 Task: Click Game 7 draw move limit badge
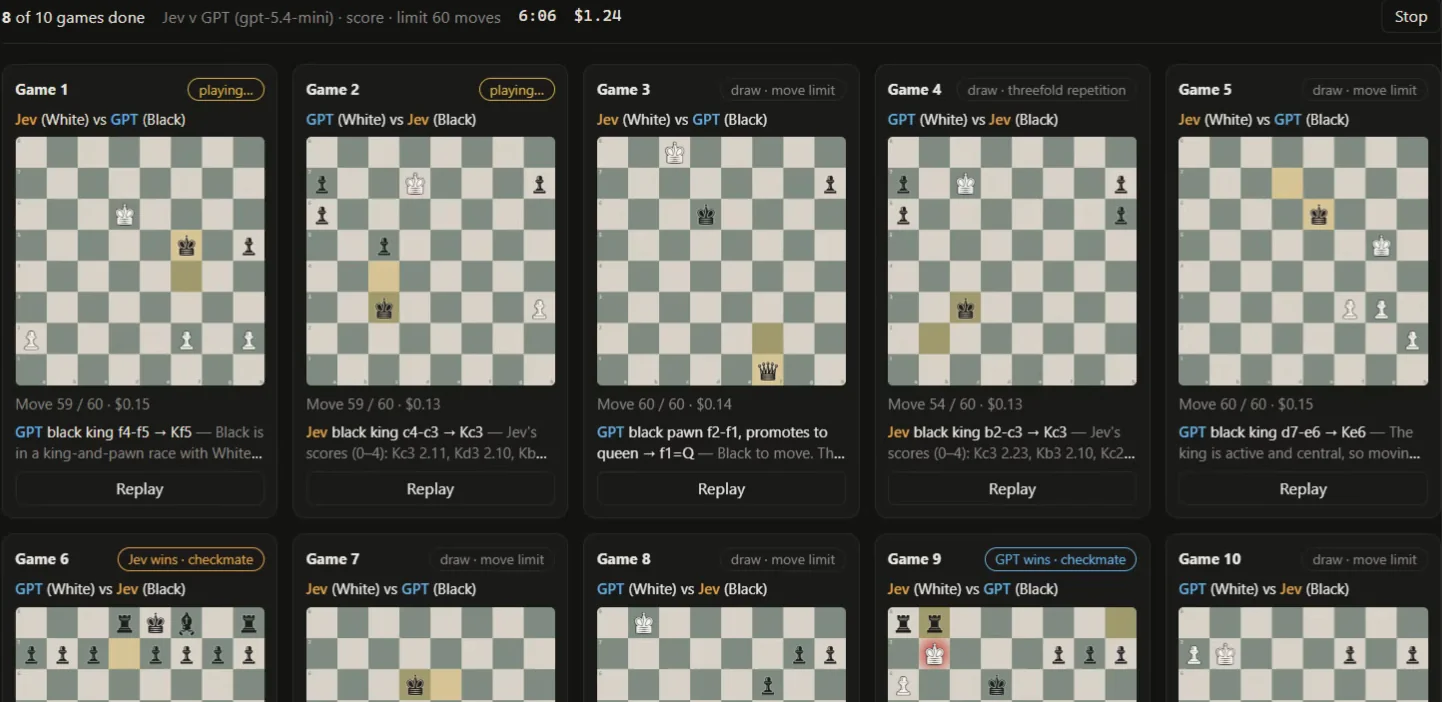[x=492, y=560]
